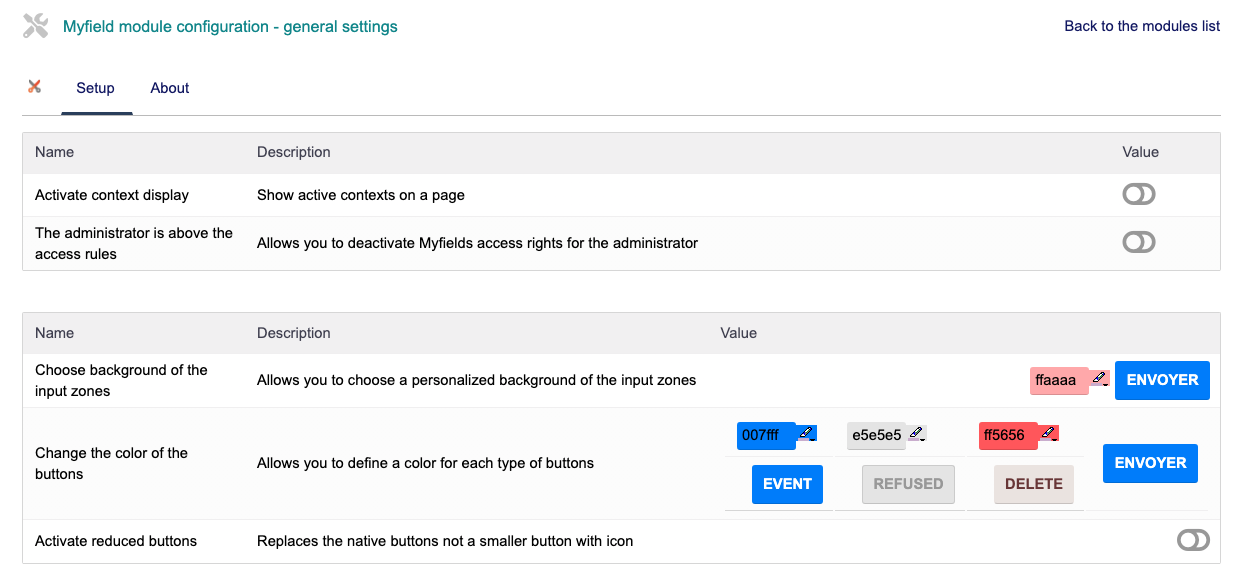Screen dimensions: 1245x579
Task: Turn on Activate reduced buttons switch
Action: 1193,540
